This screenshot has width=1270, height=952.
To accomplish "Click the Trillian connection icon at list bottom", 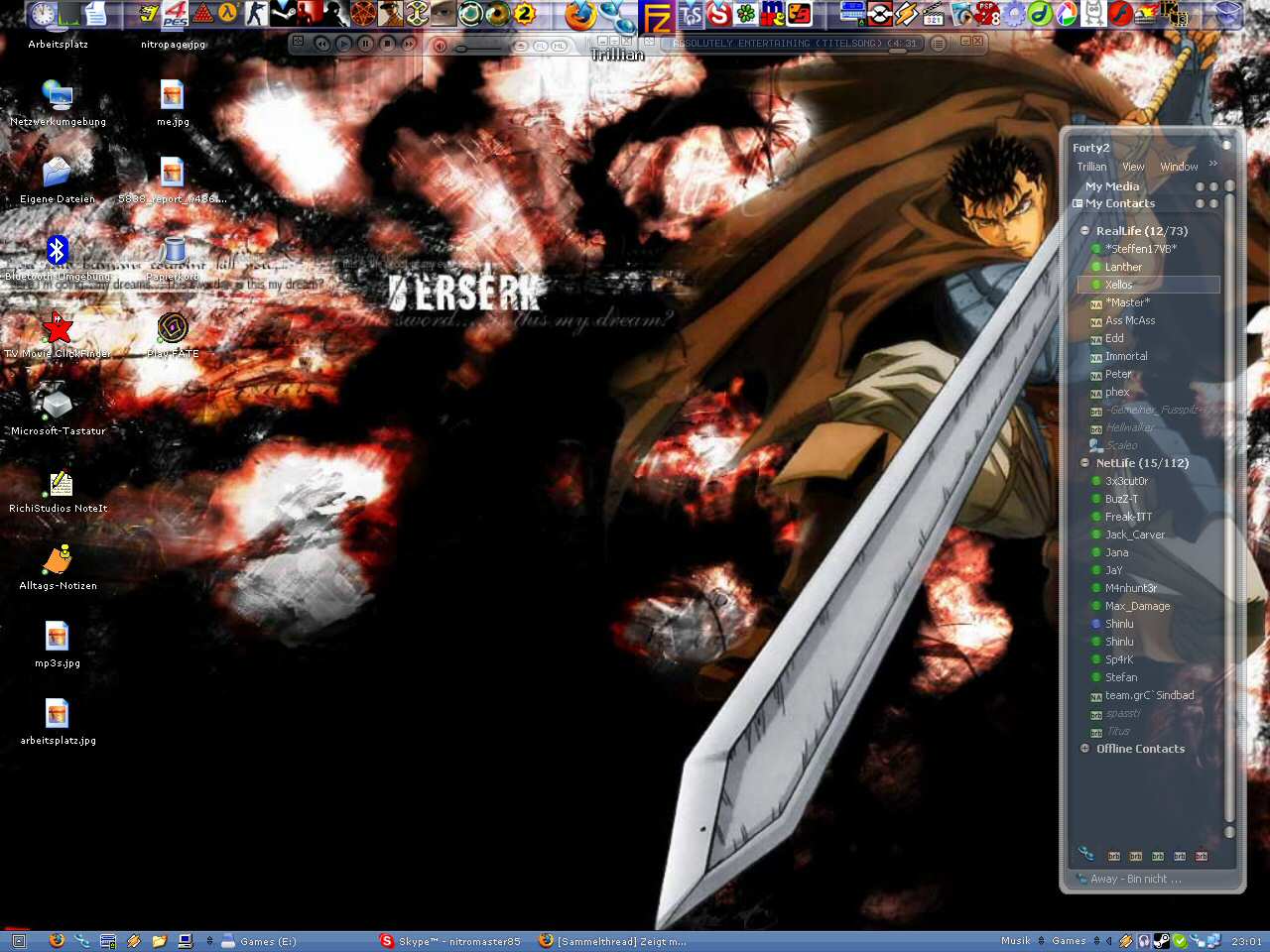I will coord(1085,854).
